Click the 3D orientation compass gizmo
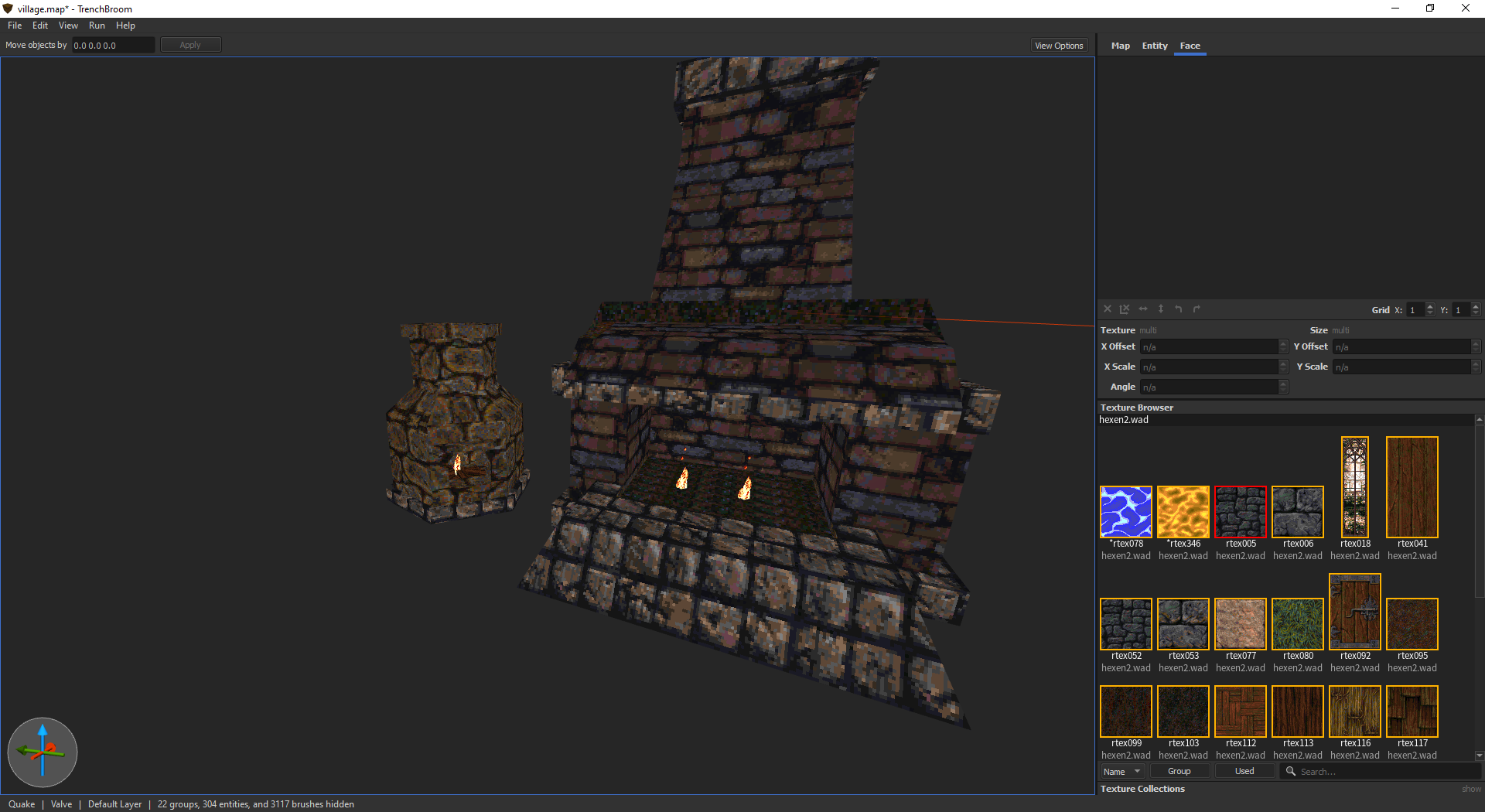The height and width of the screenshot is (812, 1485). [x=43, y=752]
